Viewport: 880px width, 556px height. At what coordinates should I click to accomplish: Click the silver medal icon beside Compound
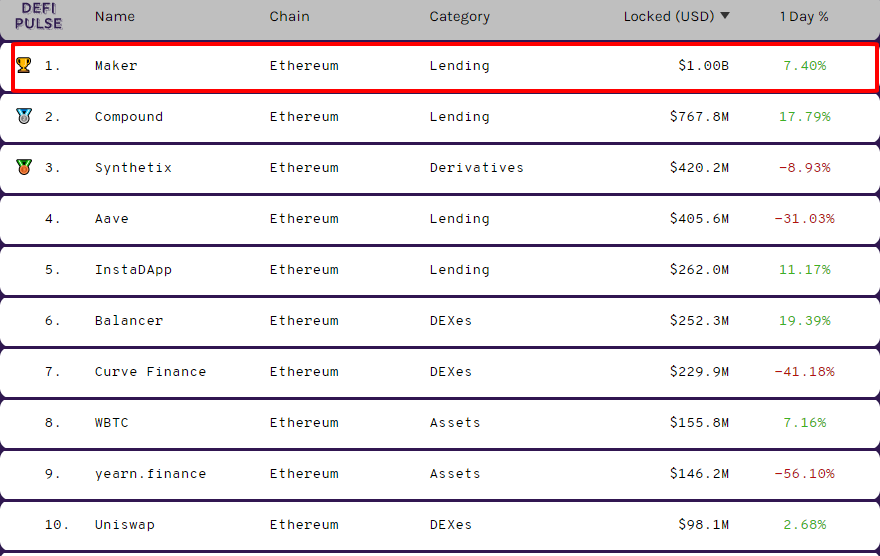[x=24, y=116]
